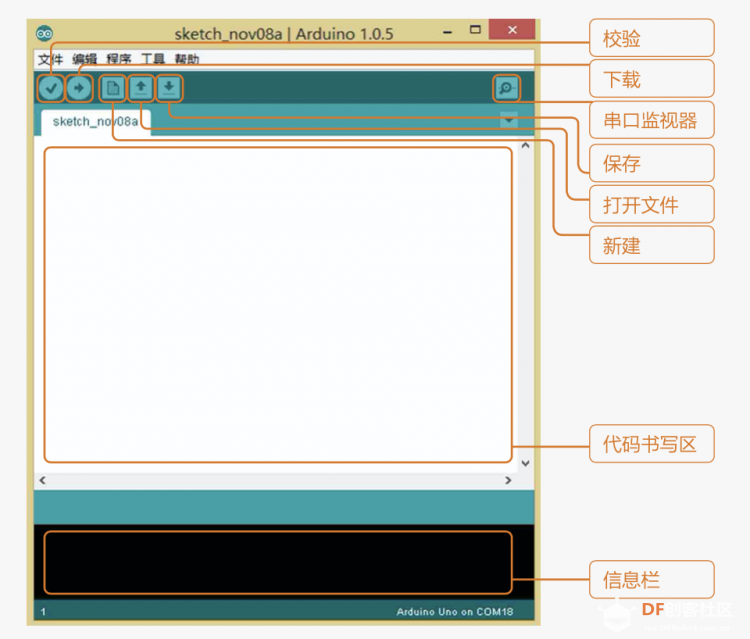
Task: Click the window title sketch_nov08a | Arduino 1.0.5
Action: point(284,34)
